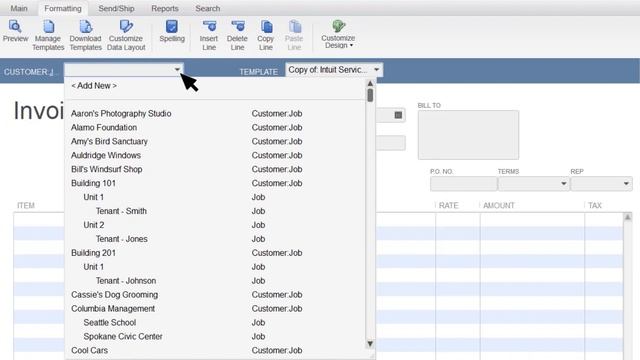The image size is (640, 360).
Task: Open Manage Templates
Action: pos(48,36)
